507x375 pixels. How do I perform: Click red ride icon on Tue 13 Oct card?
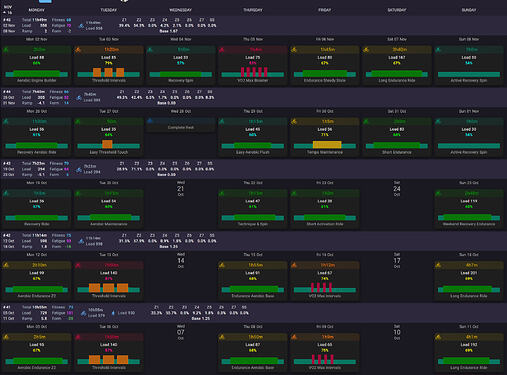point(78,265)
